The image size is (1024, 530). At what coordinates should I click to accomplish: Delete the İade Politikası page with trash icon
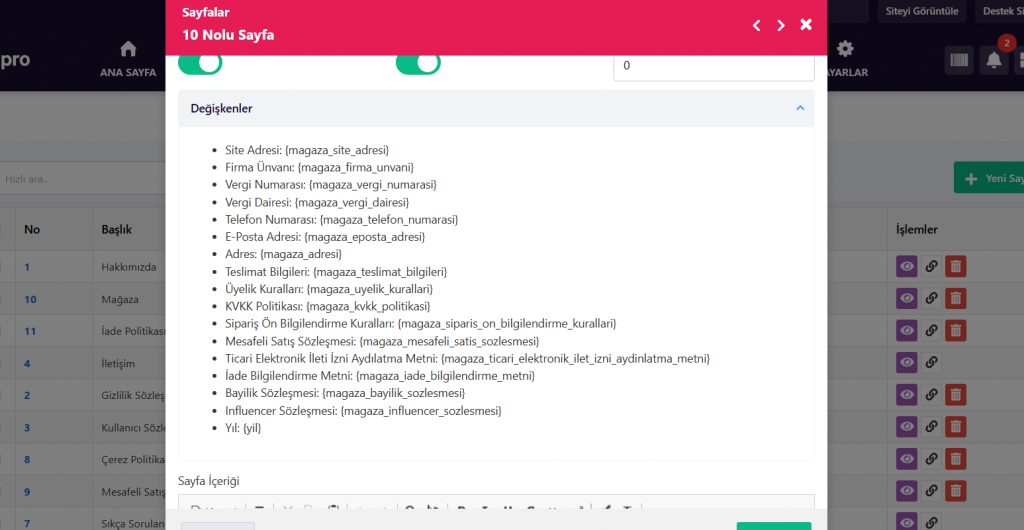(956, 330)
